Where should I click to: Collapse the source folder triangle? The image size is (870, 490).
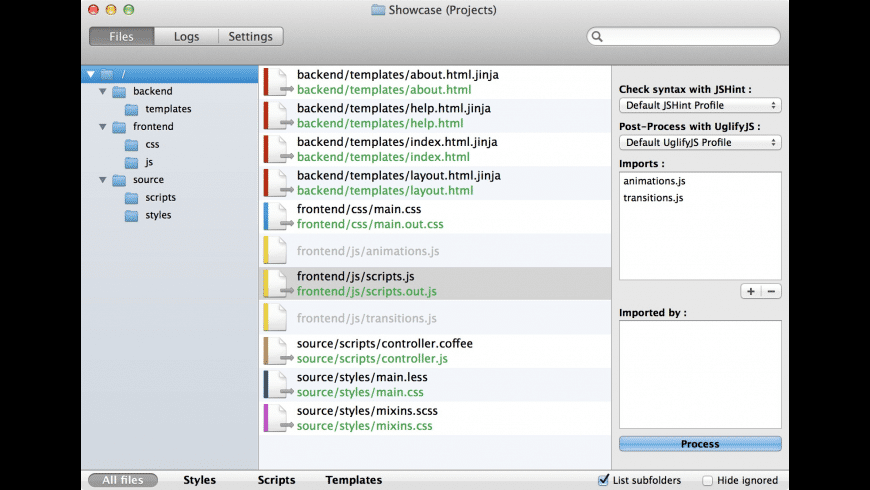click(103, 180)
